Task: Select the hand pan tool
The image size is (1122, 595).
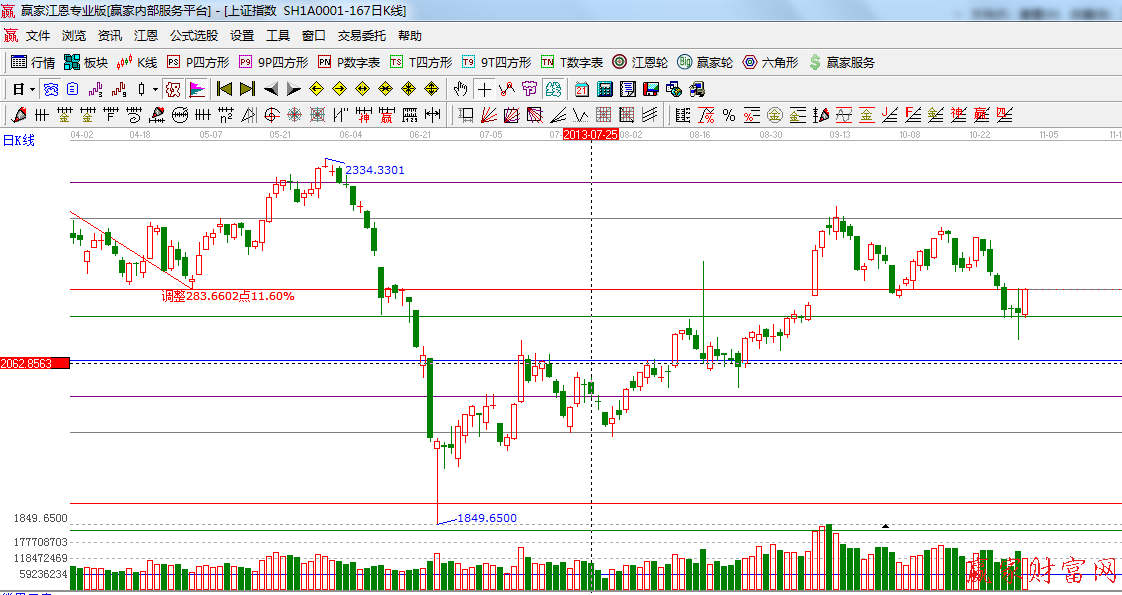Action: point(460,89)
